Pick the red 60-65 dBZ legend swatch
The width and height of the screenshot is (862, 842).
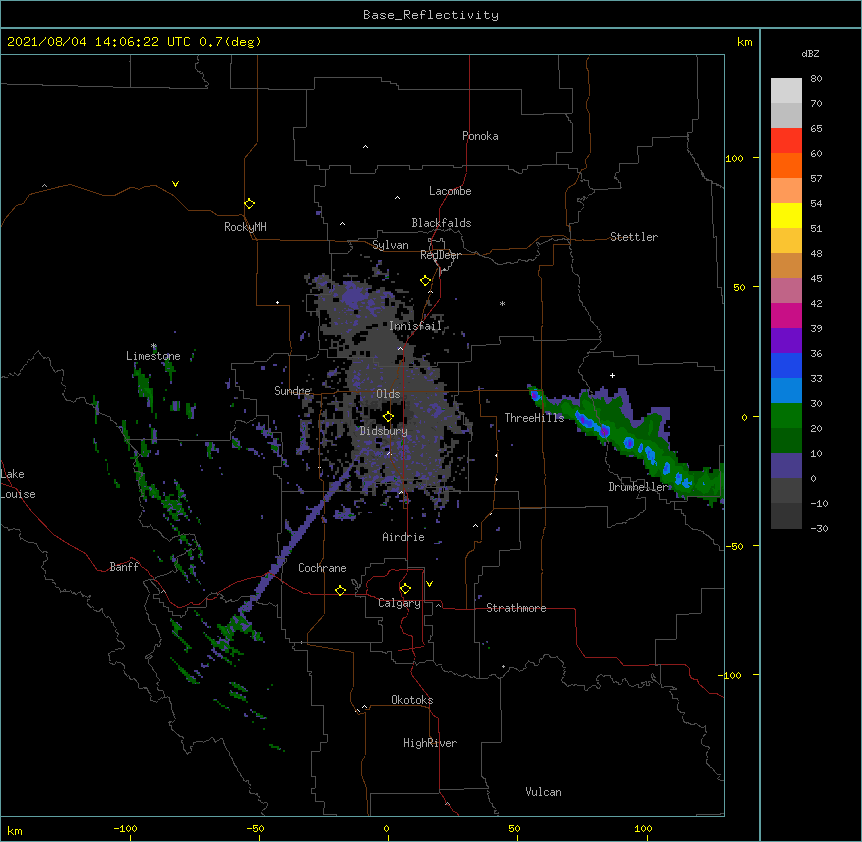tap(786, 141)
